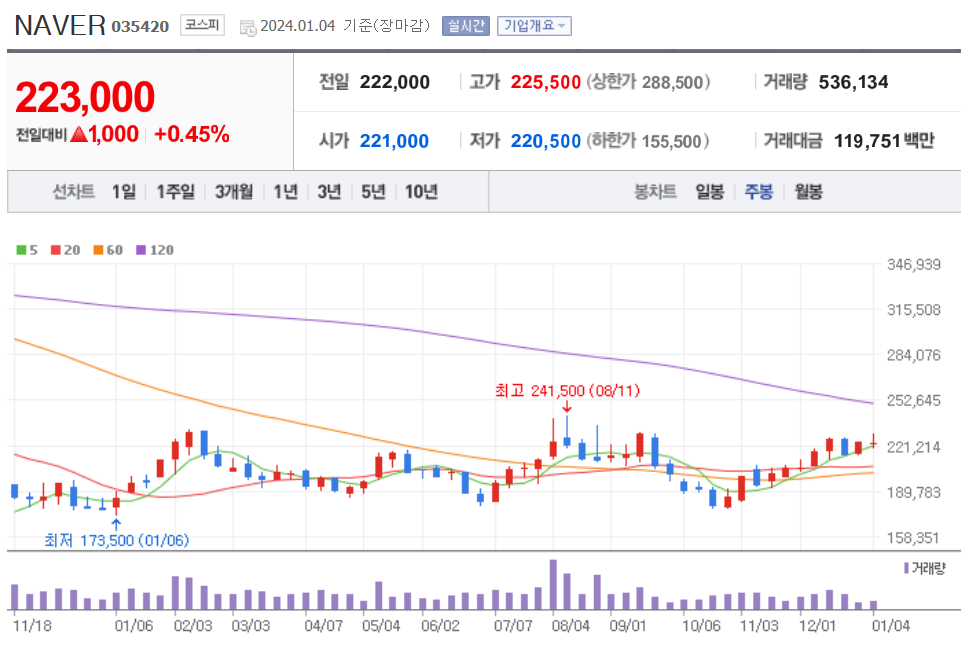Switch to 주봉 weekly candle chart

tap(759, 192)
